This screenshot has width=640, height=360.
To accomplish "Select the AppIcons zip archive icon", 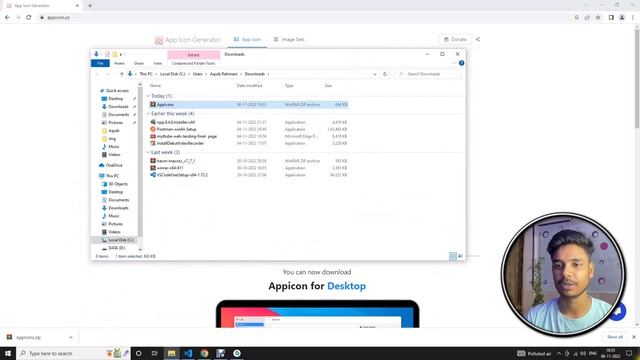I will click(x=153, y=105).
